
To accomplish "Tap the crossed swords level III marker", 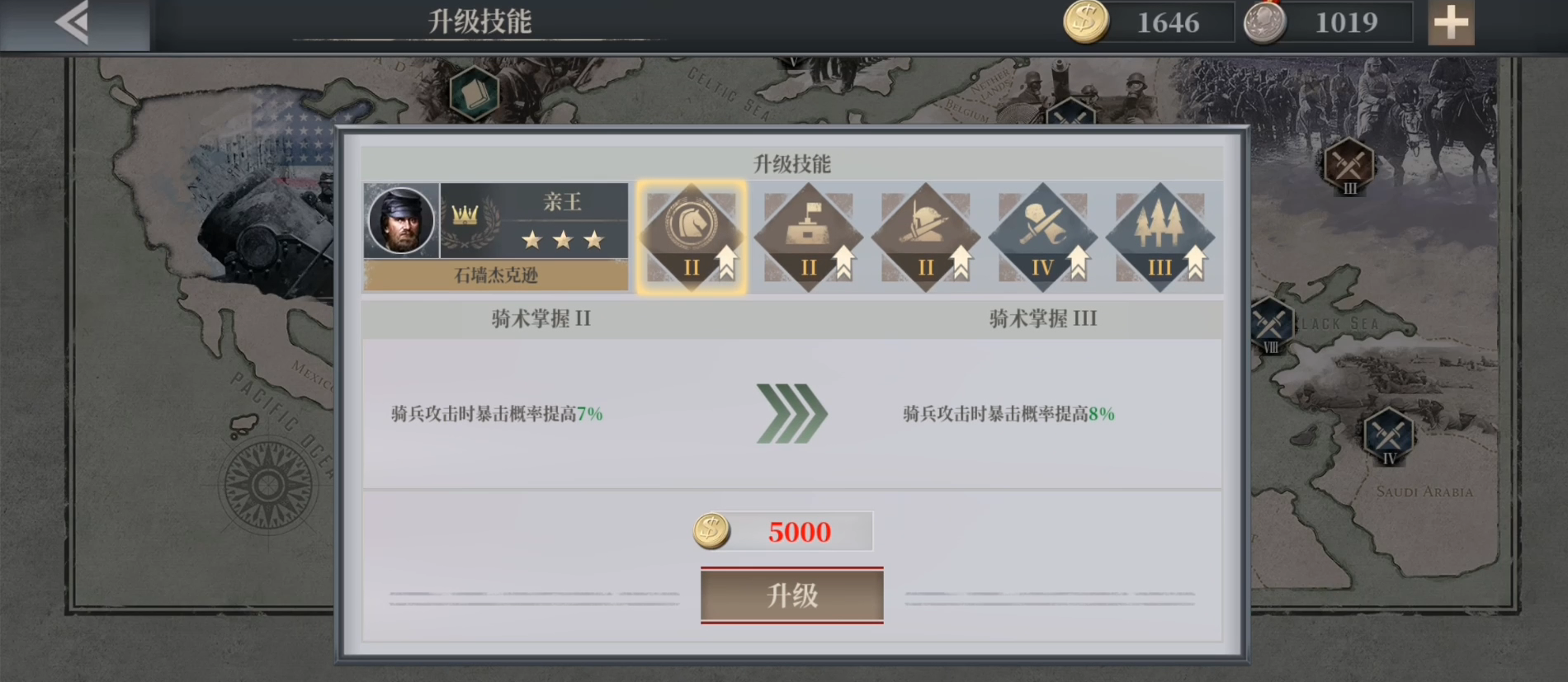I will coord(1348,167).
